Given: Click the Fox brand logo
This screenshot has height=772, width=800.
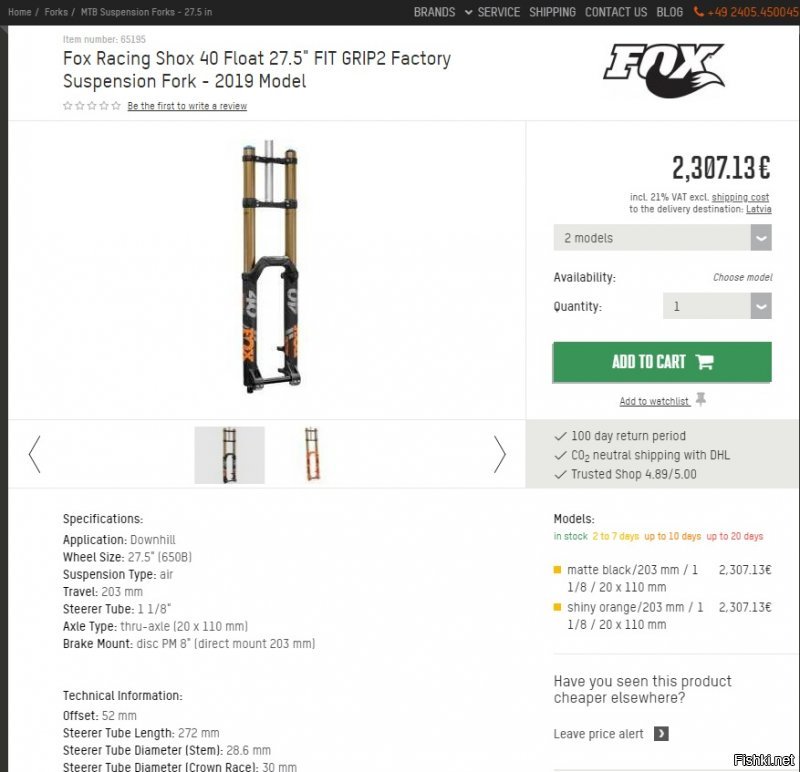Looking at the screenshot, I should click(663, 70).
